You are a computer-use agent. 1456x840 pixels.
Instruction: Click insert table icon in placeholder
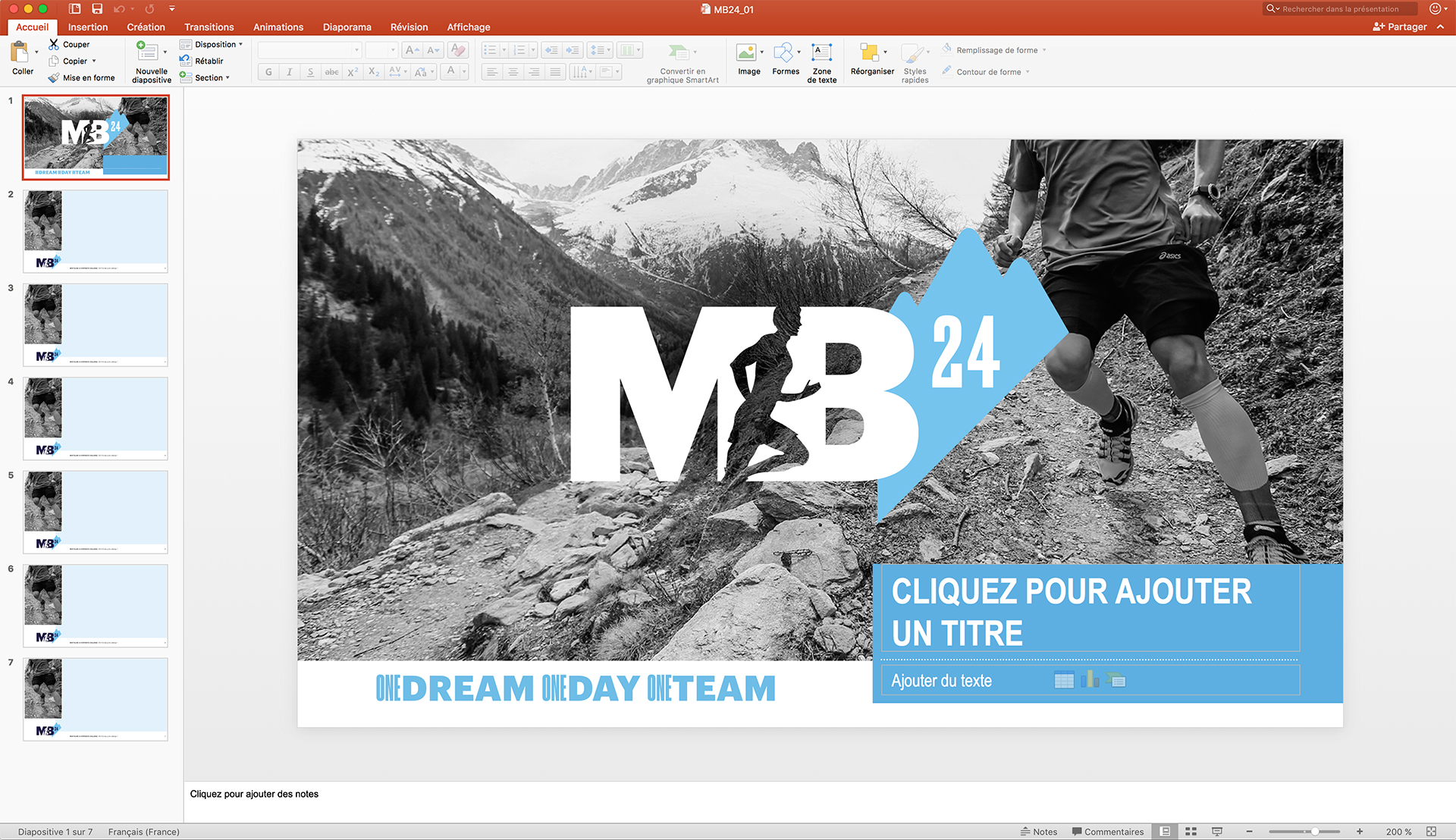1064,680
